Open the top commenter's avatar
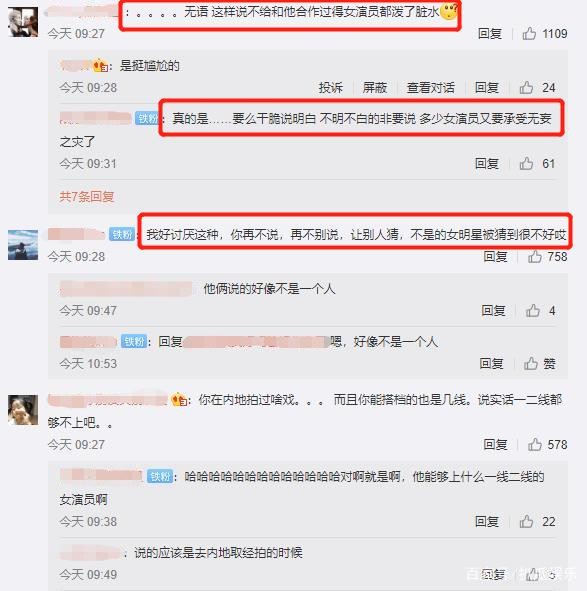The image size is (587, 591). pyautogui.click(x=23, y=22)
